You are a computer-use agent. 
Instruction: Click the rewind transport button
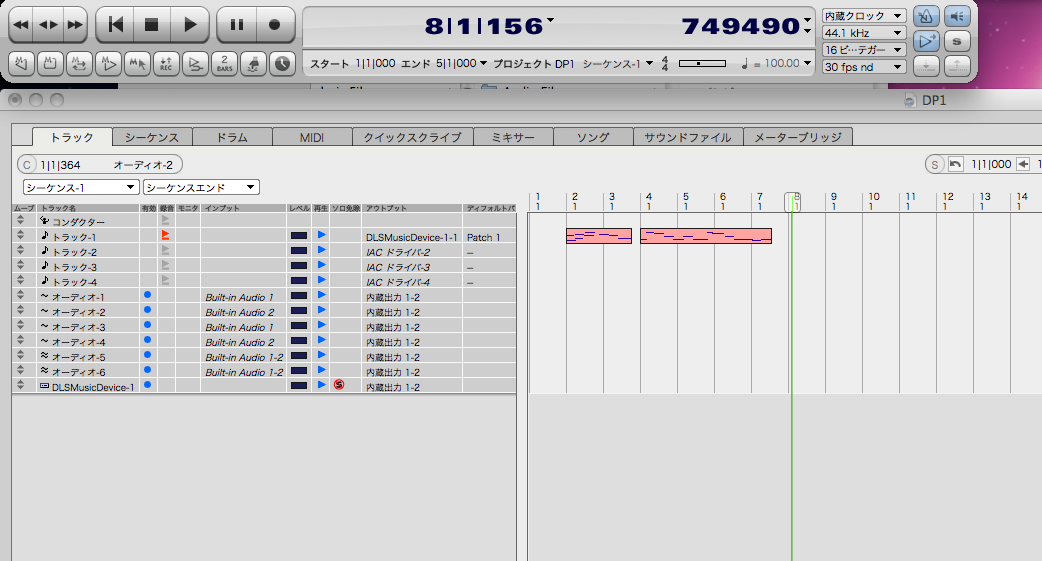[x=21, y=25]
